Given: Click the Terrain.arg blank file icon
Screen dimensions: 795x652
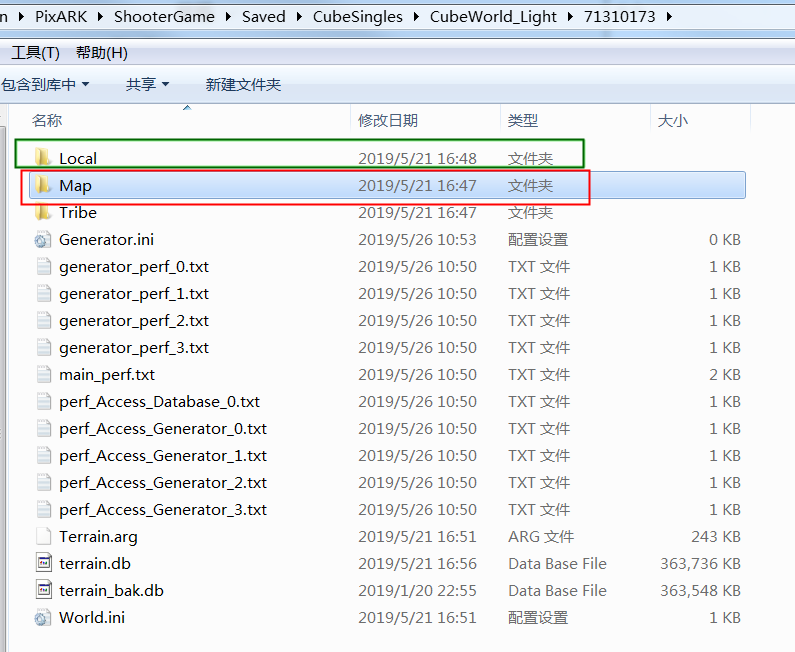Looking at the screenshot, I should pos(44,536).
